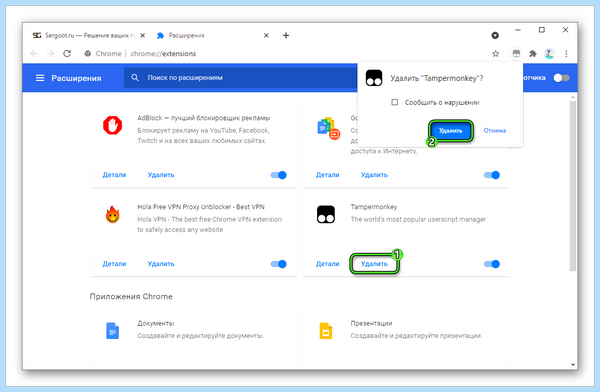Click the Презентации app icon
The width and height of the screenshot is (600, 392).
click(x=326, y=331)
